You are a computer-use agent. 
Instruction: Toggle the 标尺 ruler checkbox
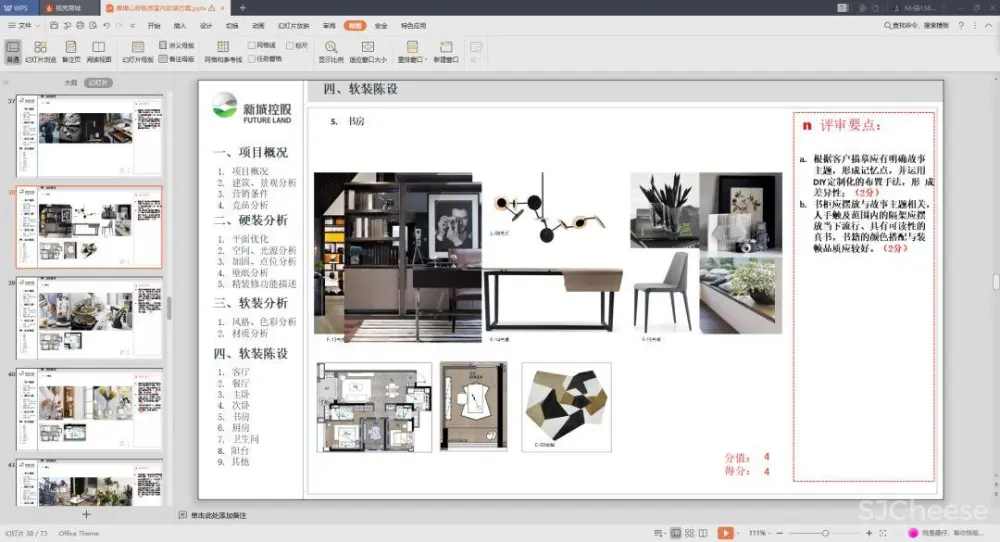290,45
